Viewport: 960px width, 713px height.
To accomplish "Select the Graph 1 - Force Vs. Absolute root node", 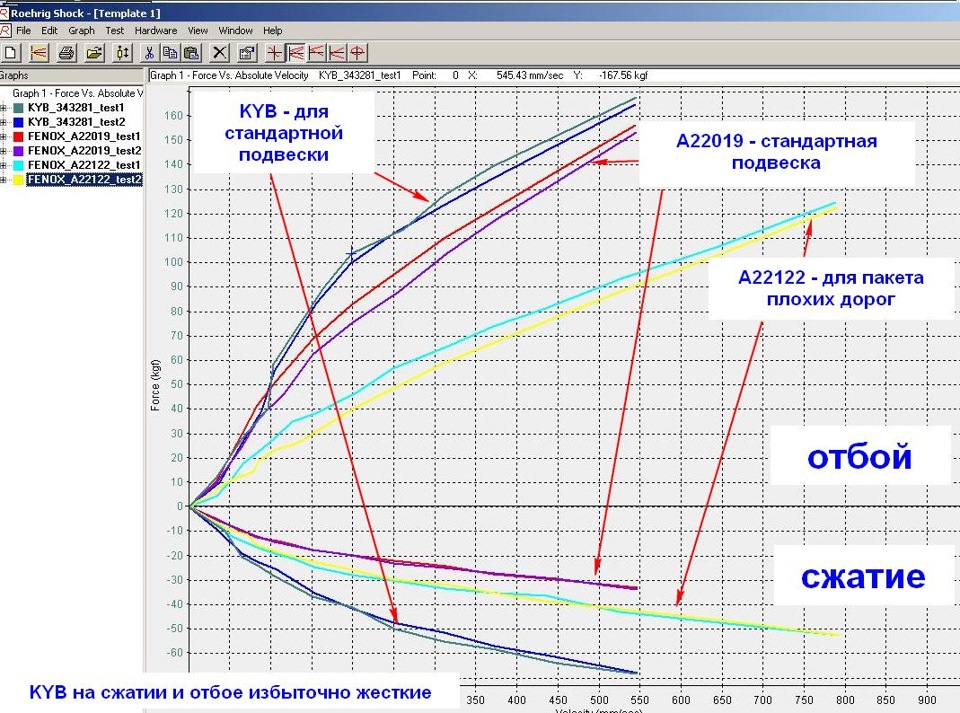I will tap(78, 93).
